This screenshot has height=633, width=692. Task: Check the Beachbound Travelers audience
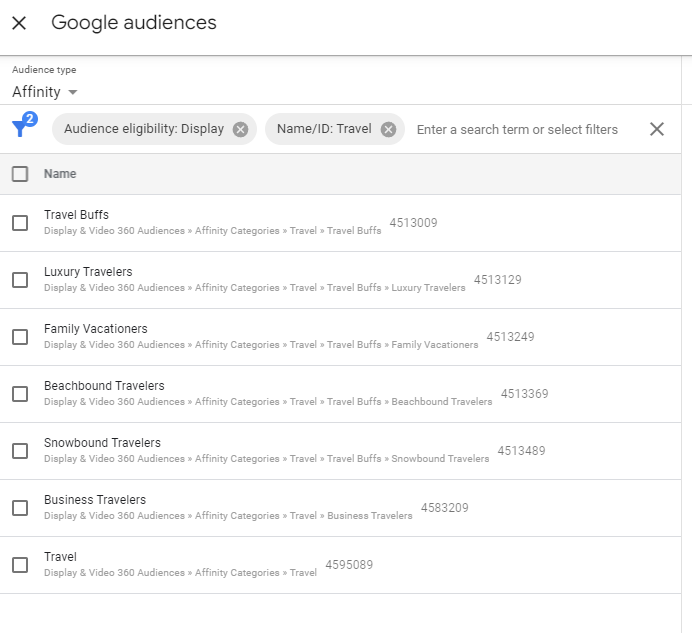pyautogui.click(x=20, y=394)
